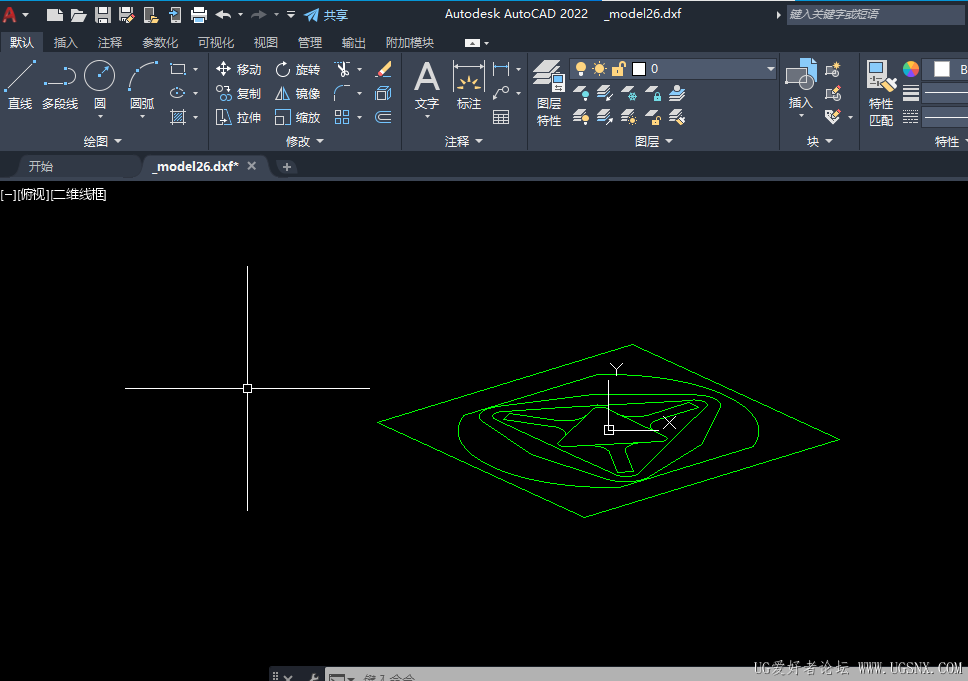Click the Explode tool icon
The height and width of the screenshot is (681, 968).
(x=383, y=93)
